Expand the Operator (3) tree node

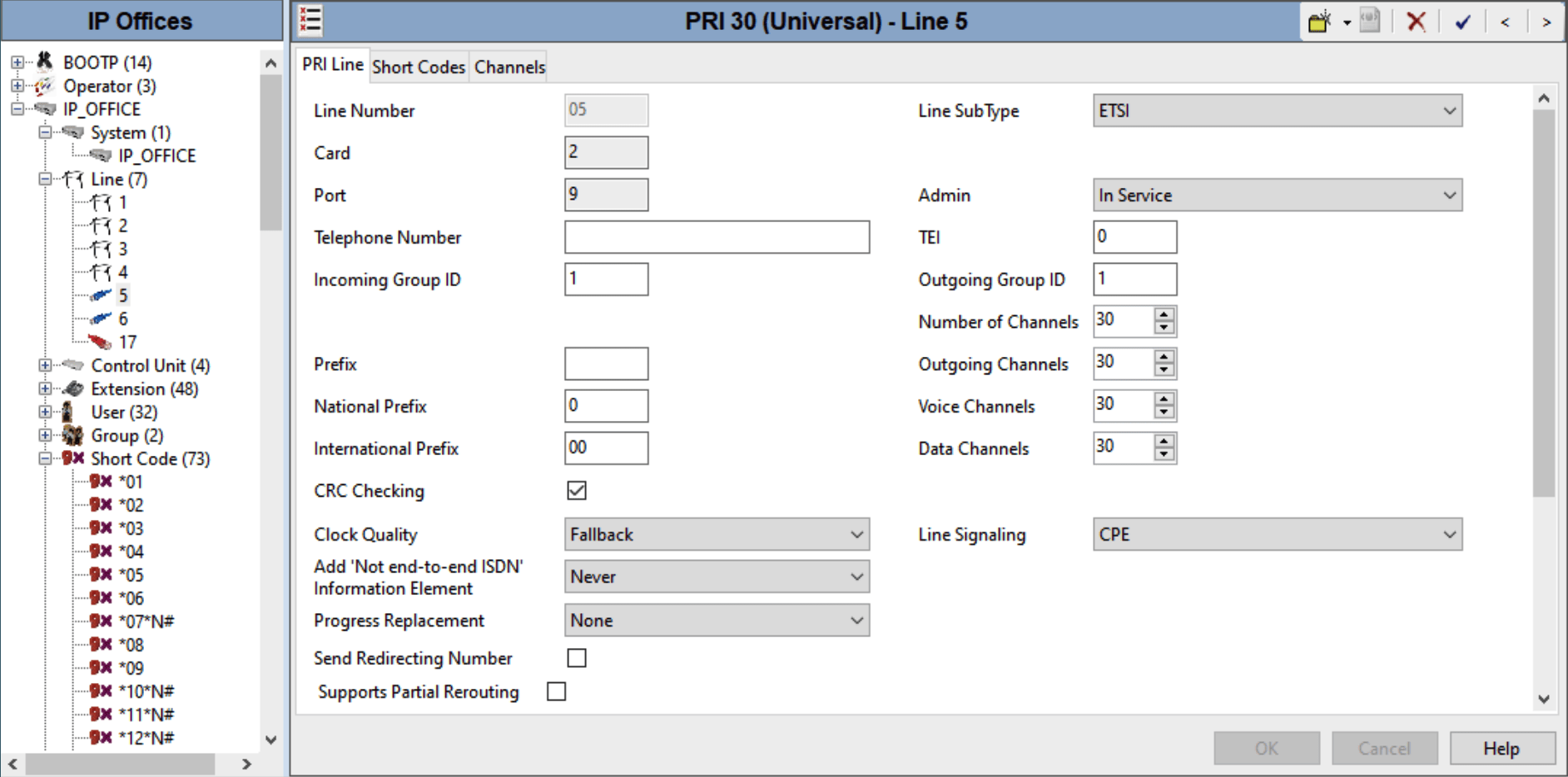point(17,86)
